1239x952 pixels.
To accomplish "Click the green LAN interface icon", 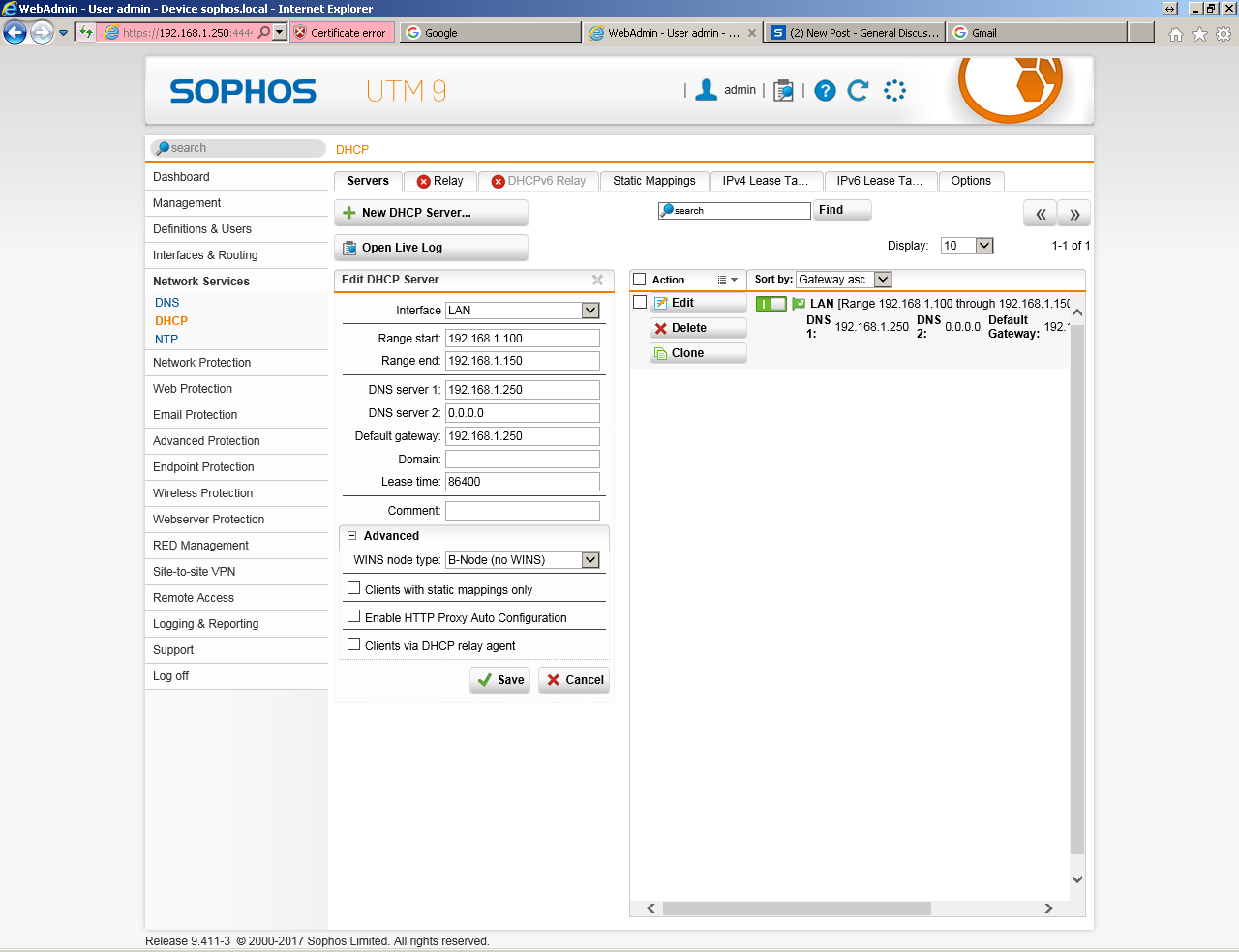I will point(799,304).
